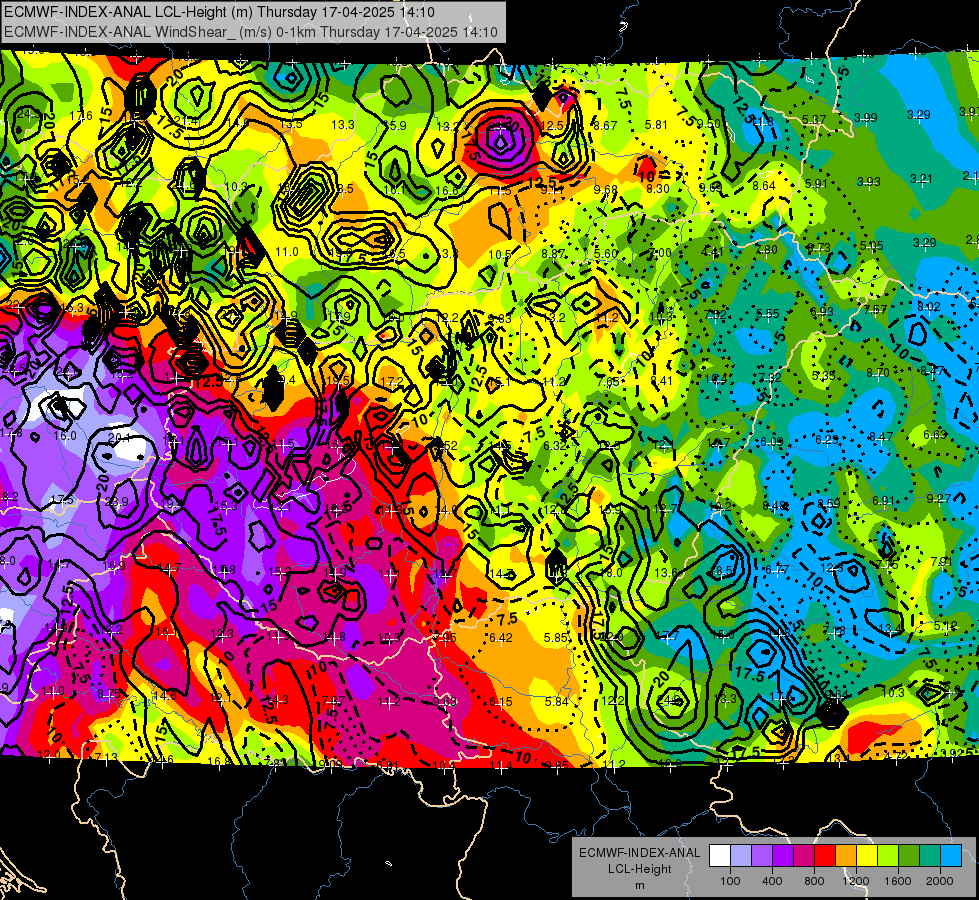The height and width of the screenshot is (900, 979).
Task: Click the 6.15 shear value
Action: coord(501,702)
